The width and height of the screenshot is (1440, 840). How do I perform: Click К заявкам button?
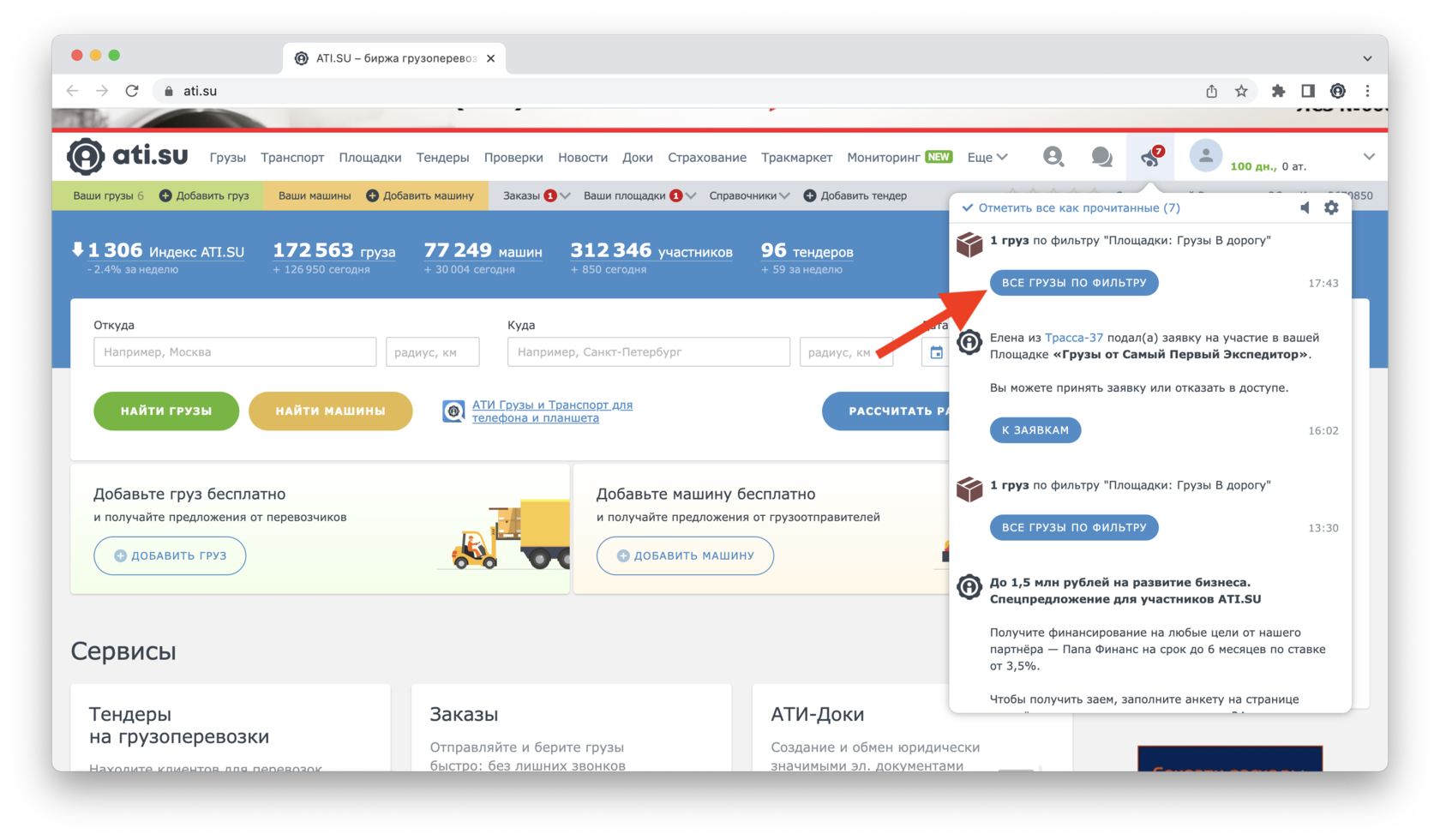click(1035, 429)
